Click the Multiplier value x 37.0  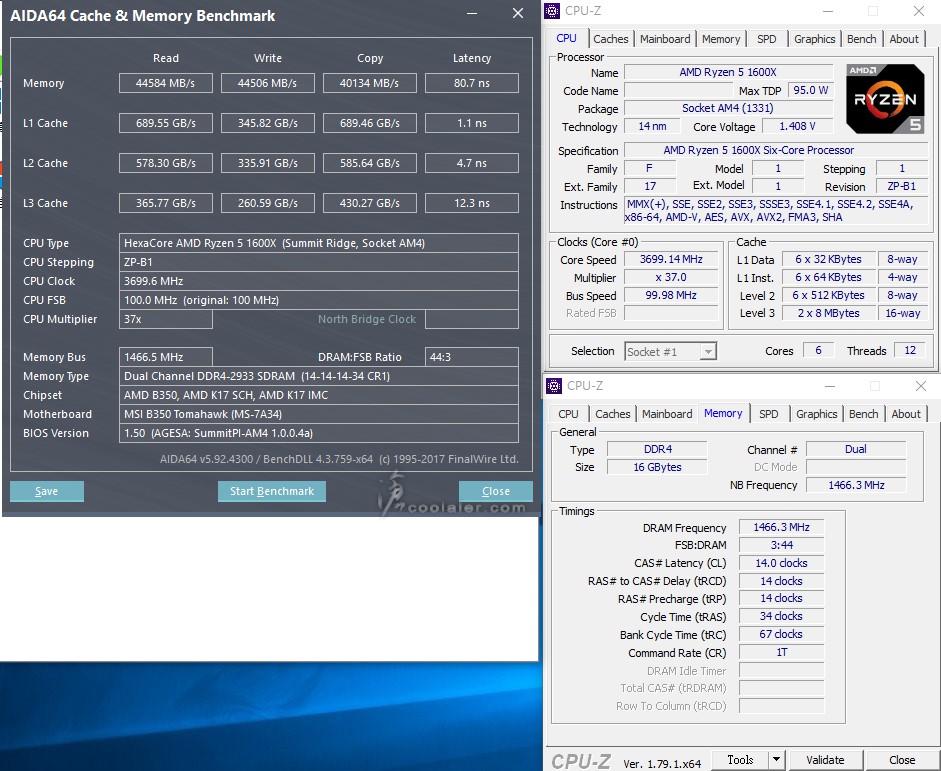tap(671, 278)
